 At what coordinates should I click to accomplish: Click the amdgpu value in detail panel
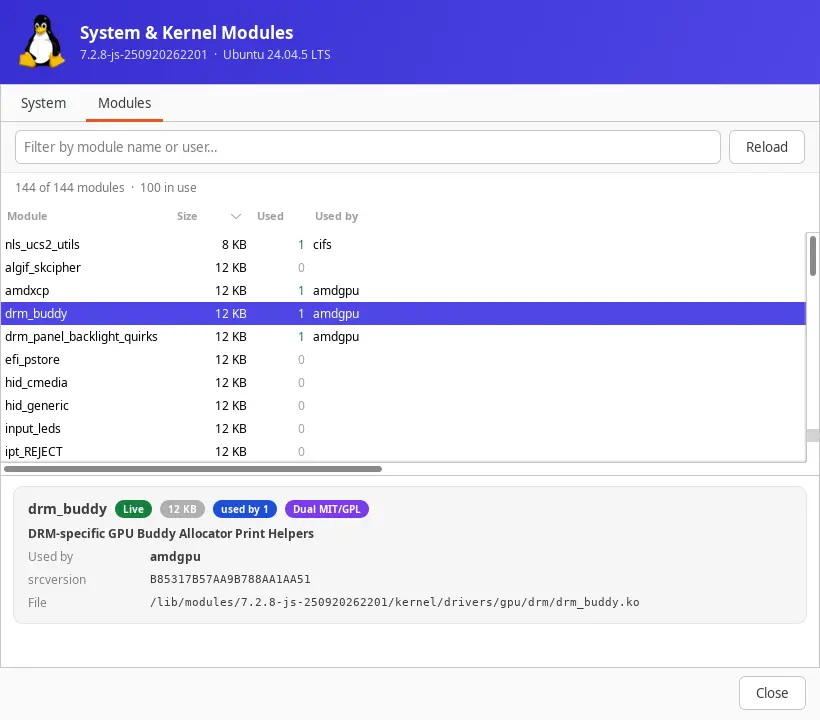175,557
